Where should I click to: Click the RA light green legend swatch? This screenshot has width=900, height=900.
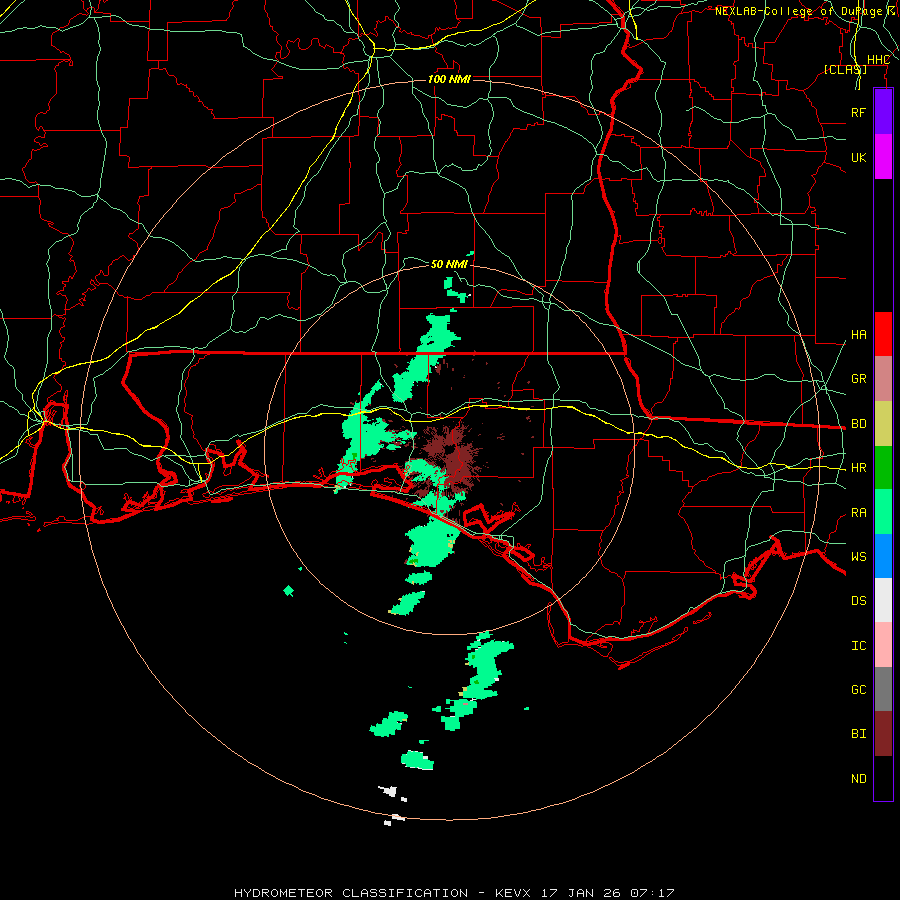[883, 512]
